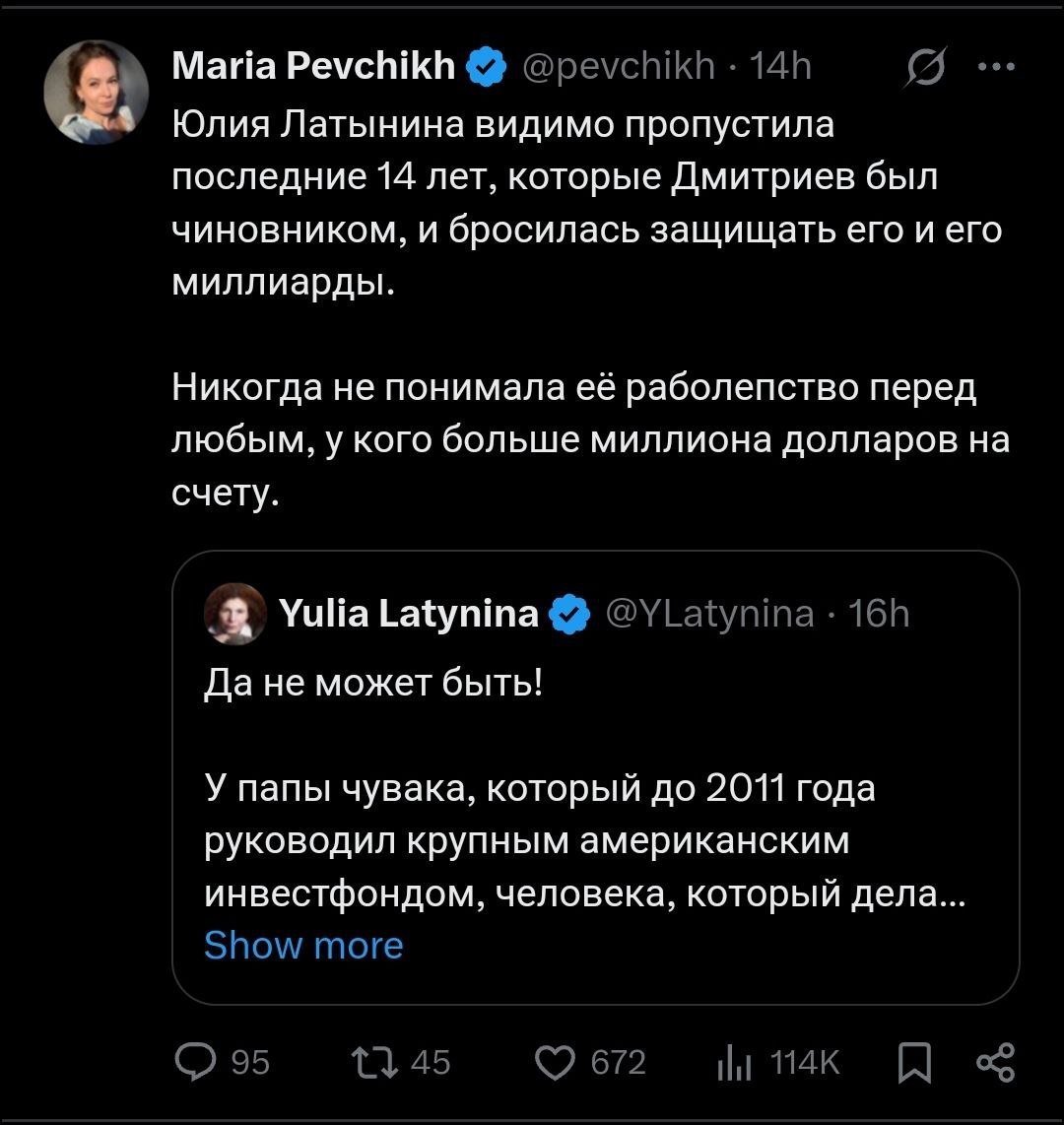The image size is (1064, 1125).
Task: Open the reply icon with 95 comments
Action: pos(195,1062)
